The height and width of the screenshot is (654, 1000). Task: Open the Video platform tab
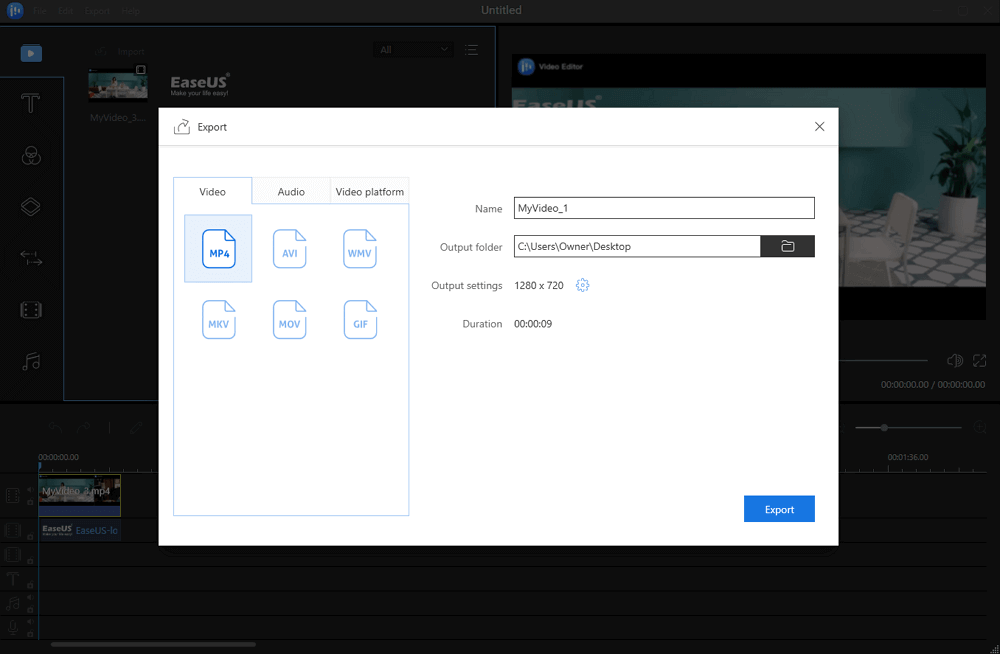[369, 192]
